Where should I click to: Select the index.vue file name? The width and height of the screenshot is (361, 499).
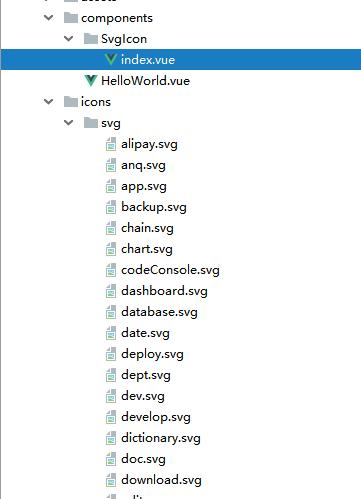tap(148, 60)
